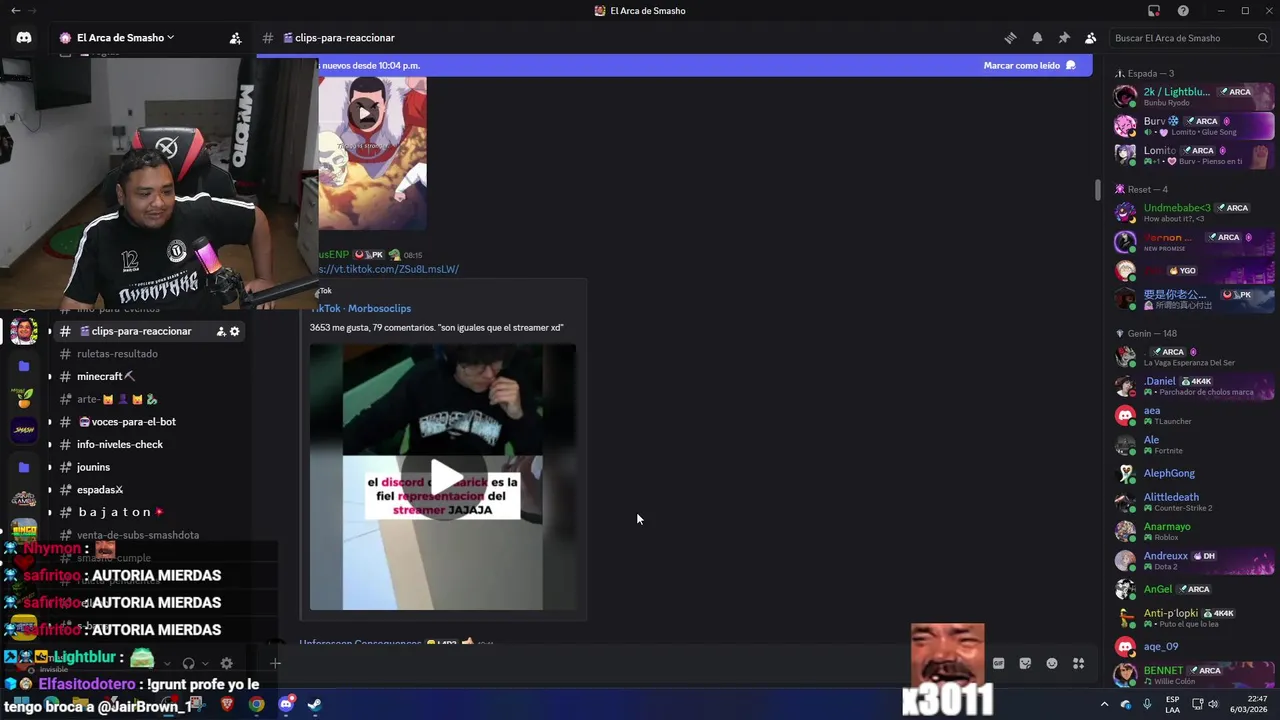
Task: Open member Burv profile
Action: pos(1193,126)
